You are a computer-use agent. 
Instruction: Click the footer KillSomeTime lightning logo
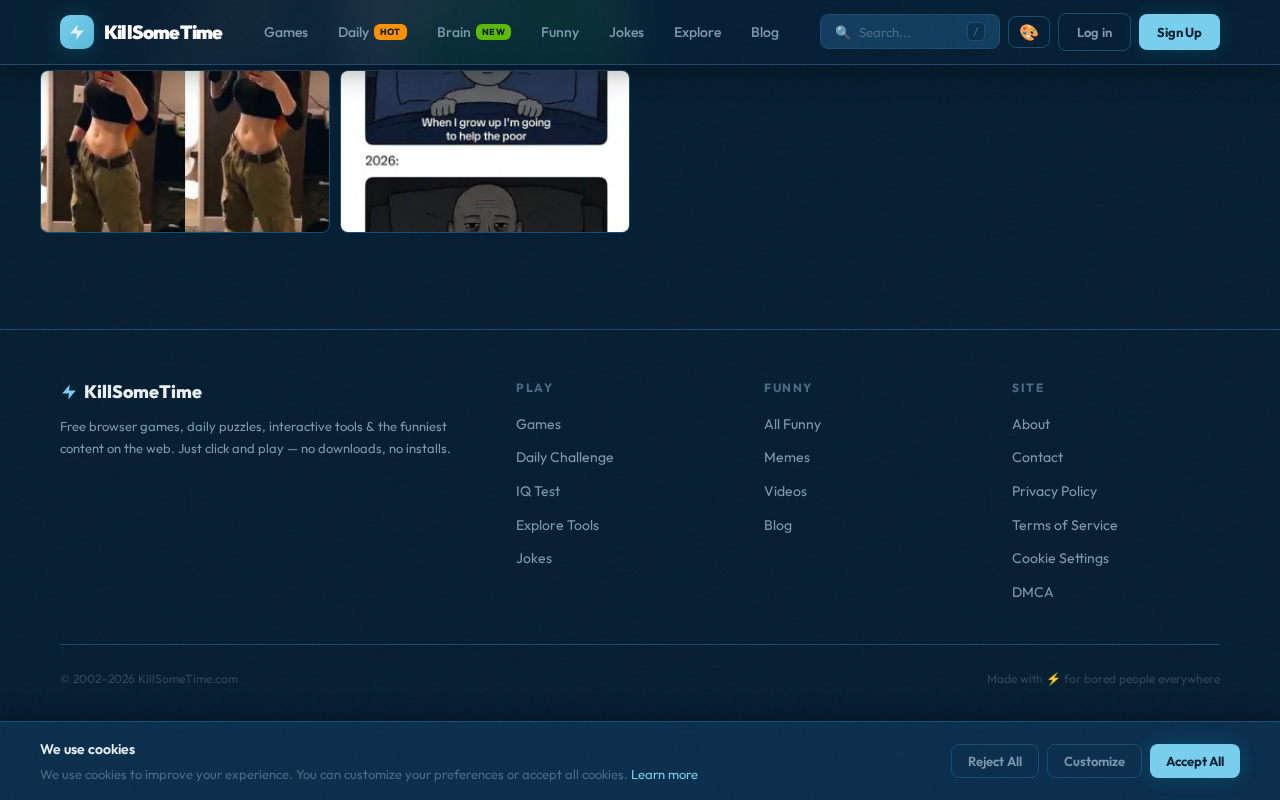(69, 392)
